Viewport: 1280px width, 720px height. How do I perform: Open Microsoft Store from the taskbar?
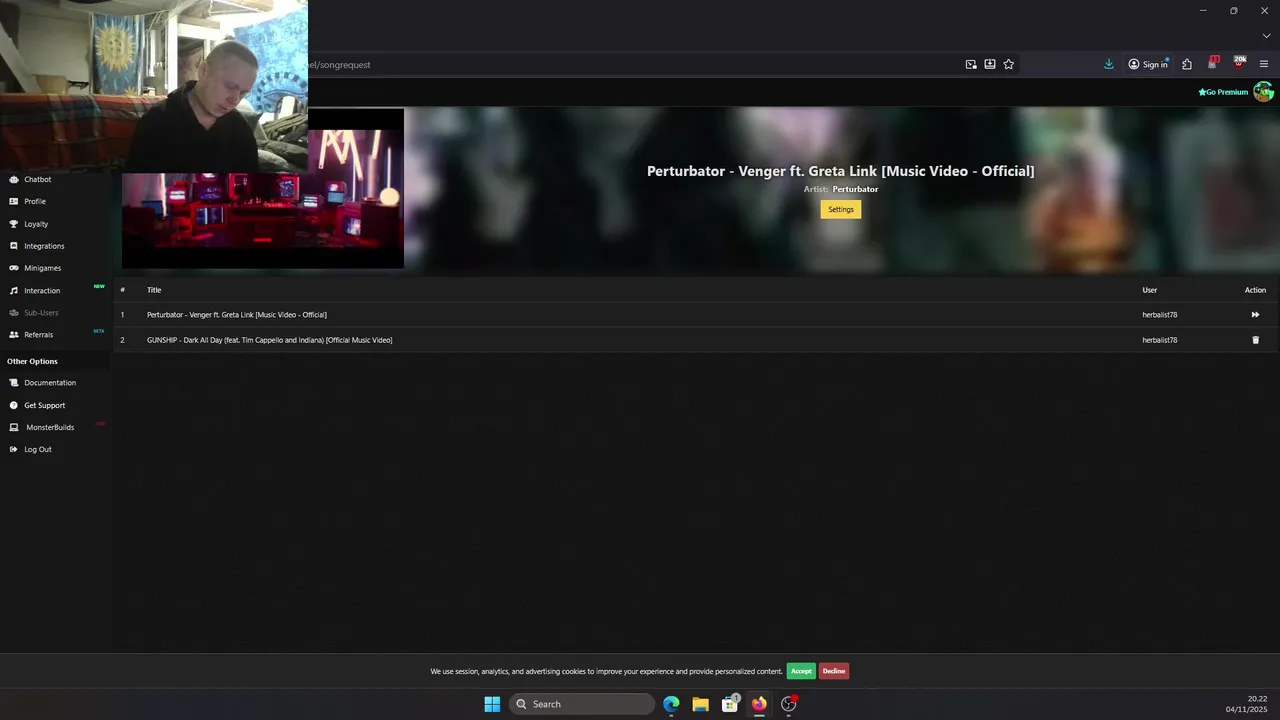point(730,704)
